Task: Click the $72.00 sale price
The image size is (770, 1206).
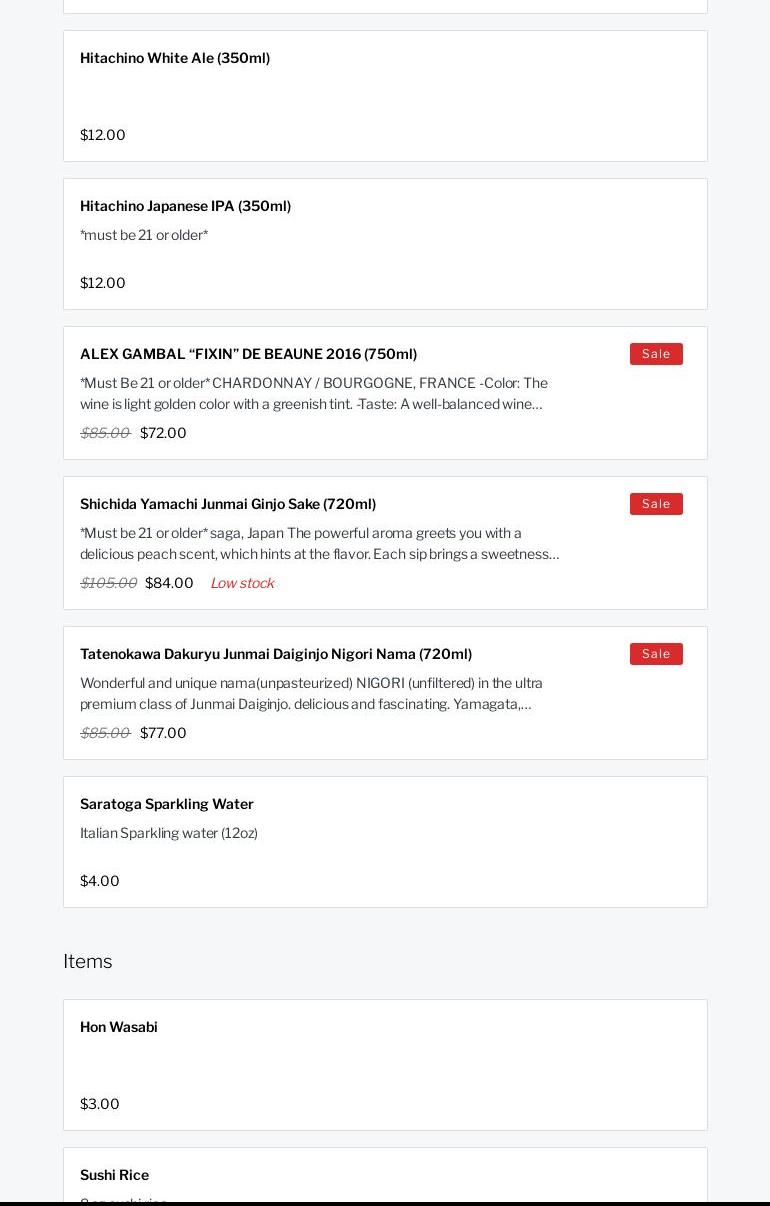Action: coord(163,433)
